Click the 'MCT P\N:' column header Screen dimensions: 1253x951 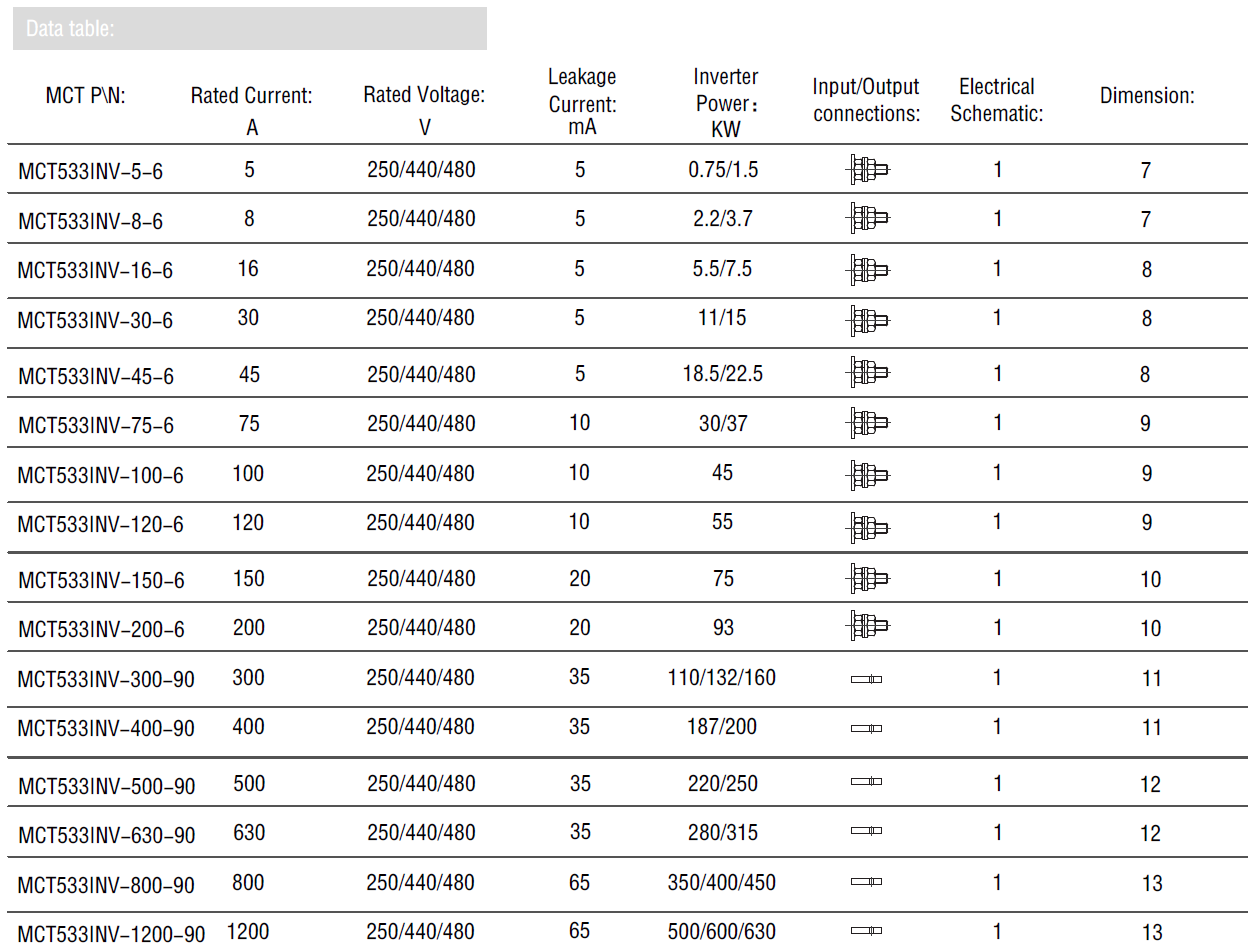pos(85,96)
